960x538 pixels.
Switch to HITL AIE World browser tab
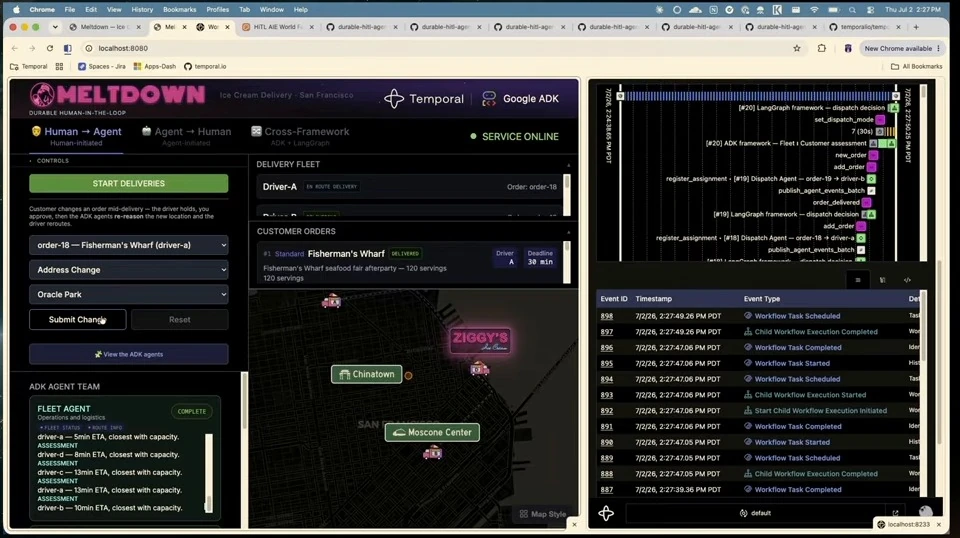point(277,27)
